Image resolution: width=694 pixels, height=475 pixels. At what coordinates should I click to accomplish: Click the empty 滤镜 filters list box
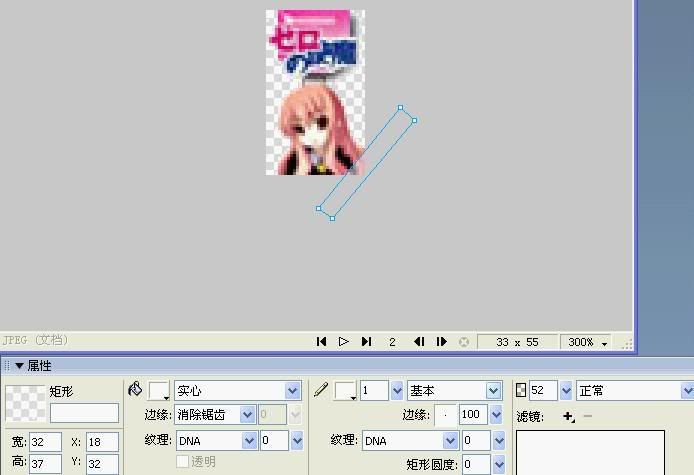[590, 452]
